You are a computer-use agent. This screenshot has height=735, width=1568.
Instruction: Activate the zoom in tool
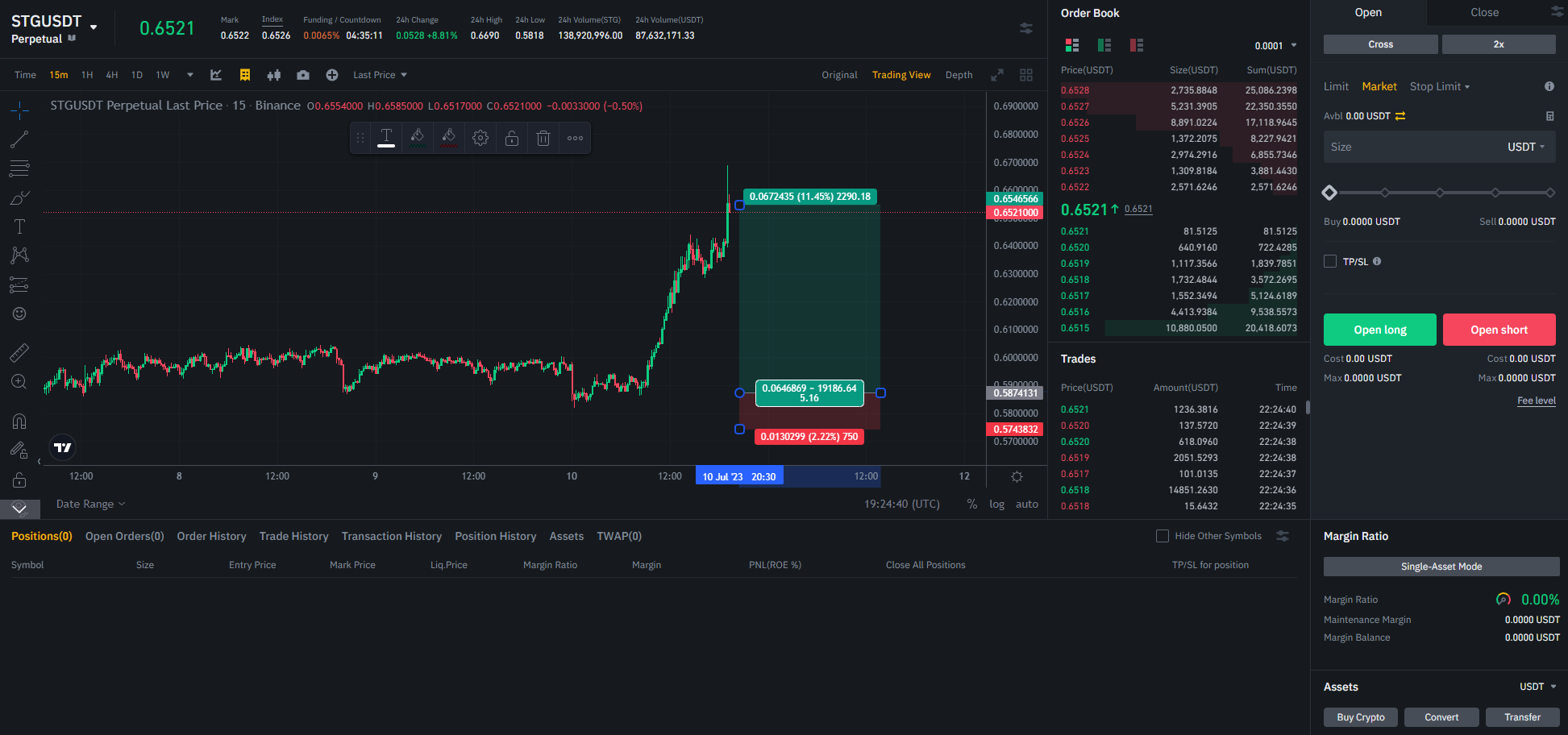click(x=19, y=381)
